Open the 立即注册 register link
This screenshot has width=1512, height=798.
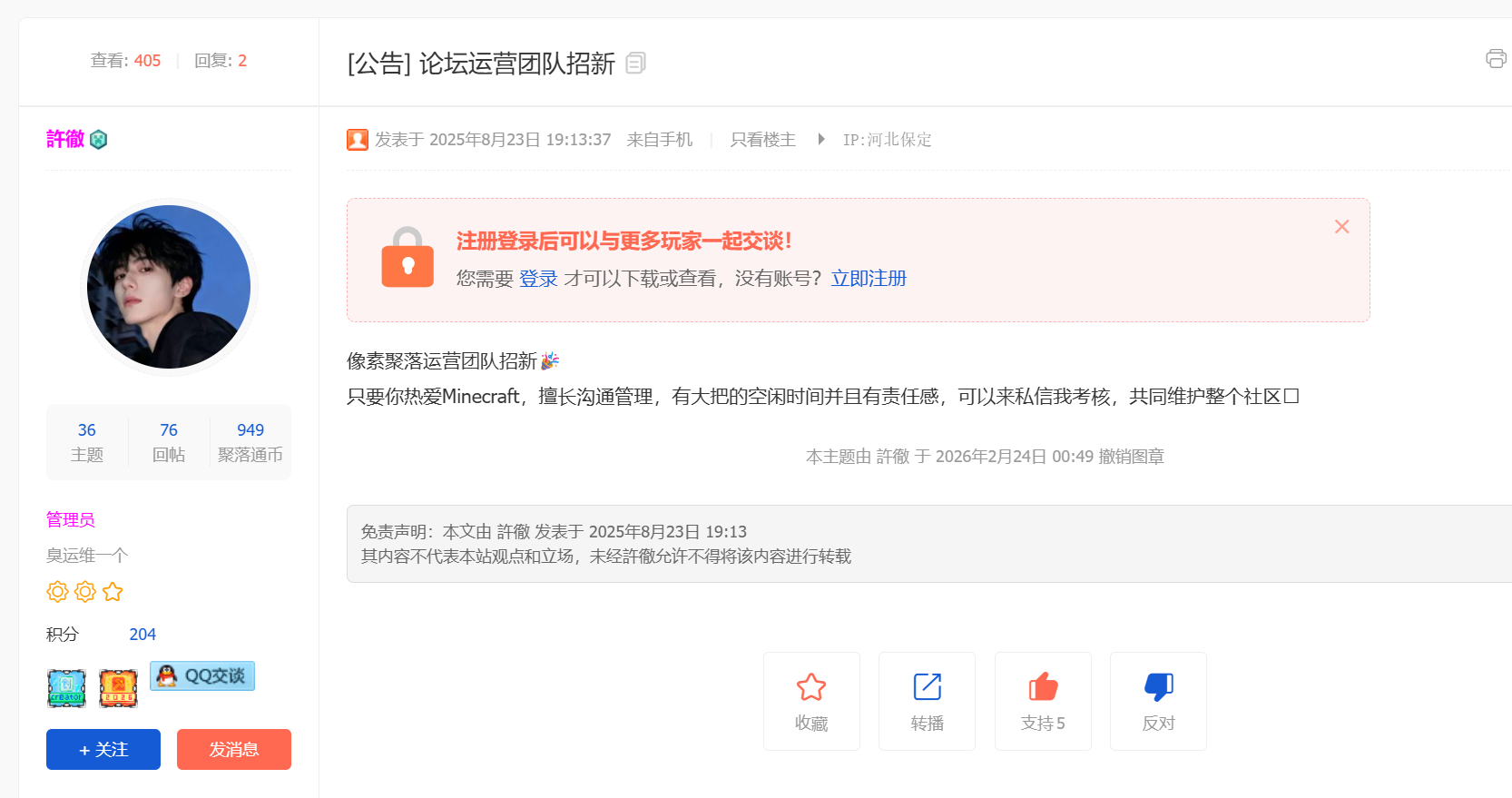pyautogui.click(x=869, y=279)
